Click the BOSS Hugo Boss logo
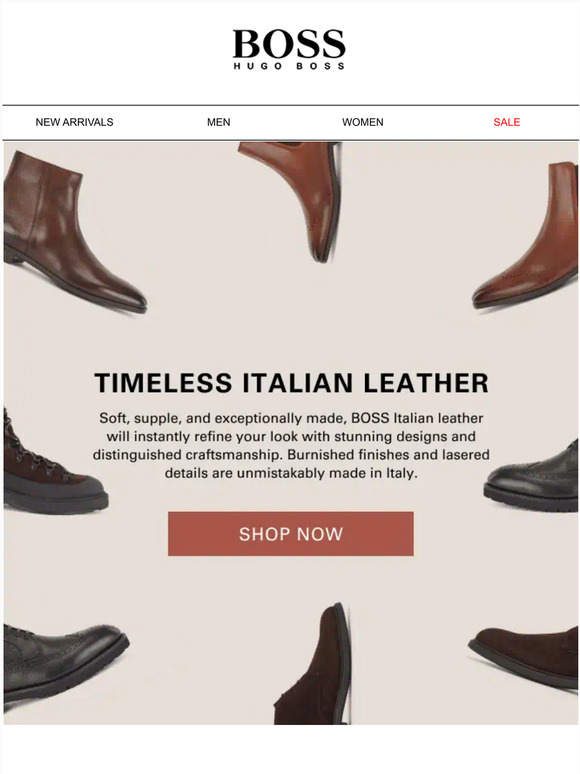This screenshot has height=774, width=580. pos(289,49)
